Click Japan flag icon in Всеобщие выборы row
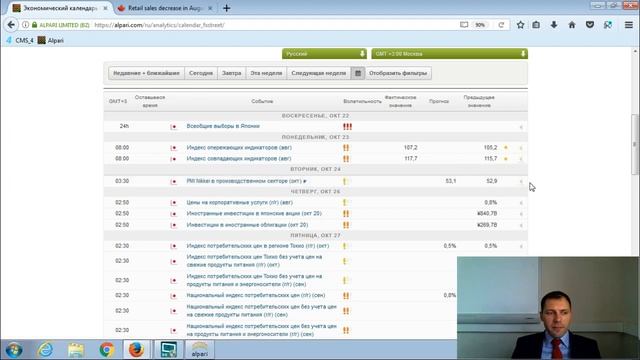The width and height of the screenshot is (640, 360). tap(173, 127)
